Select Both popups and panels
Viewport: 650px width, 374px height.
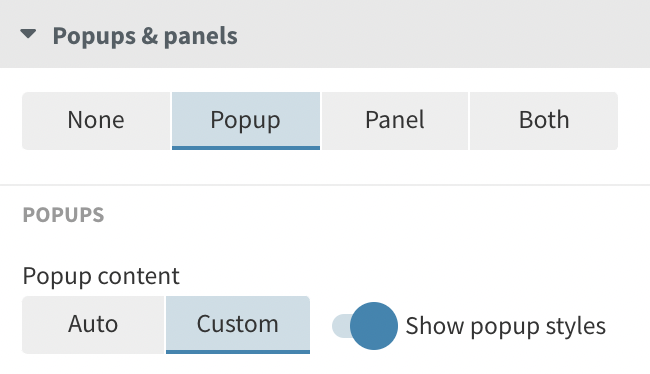pos(544,121)
